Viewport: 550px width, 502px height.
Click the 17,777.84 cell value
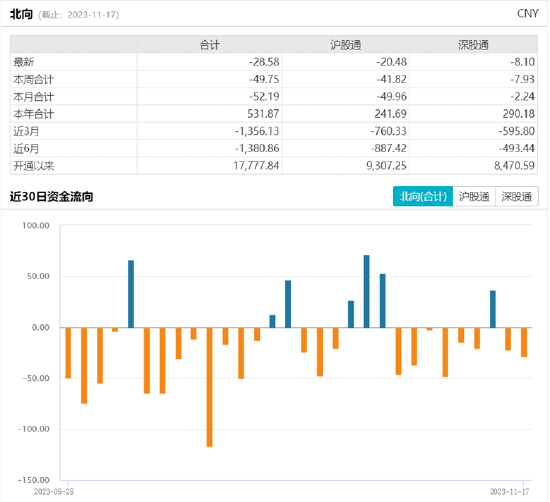256,166
